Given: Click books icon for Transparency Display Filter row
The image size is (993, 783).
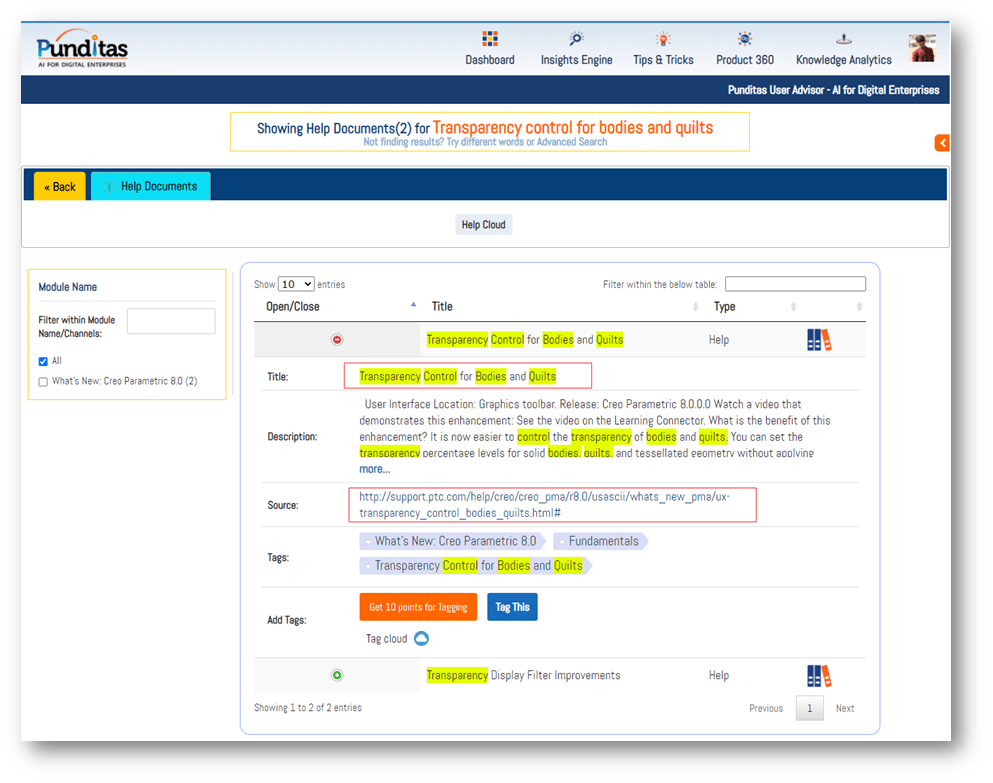Looking at the screenshot, I should [819, 676].
